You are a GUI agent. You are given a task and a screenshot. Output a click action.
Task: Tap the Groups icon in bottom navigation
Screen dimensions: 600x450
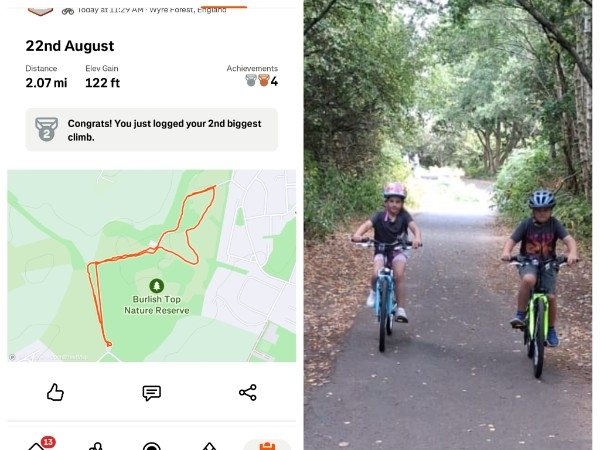[96, 446]
